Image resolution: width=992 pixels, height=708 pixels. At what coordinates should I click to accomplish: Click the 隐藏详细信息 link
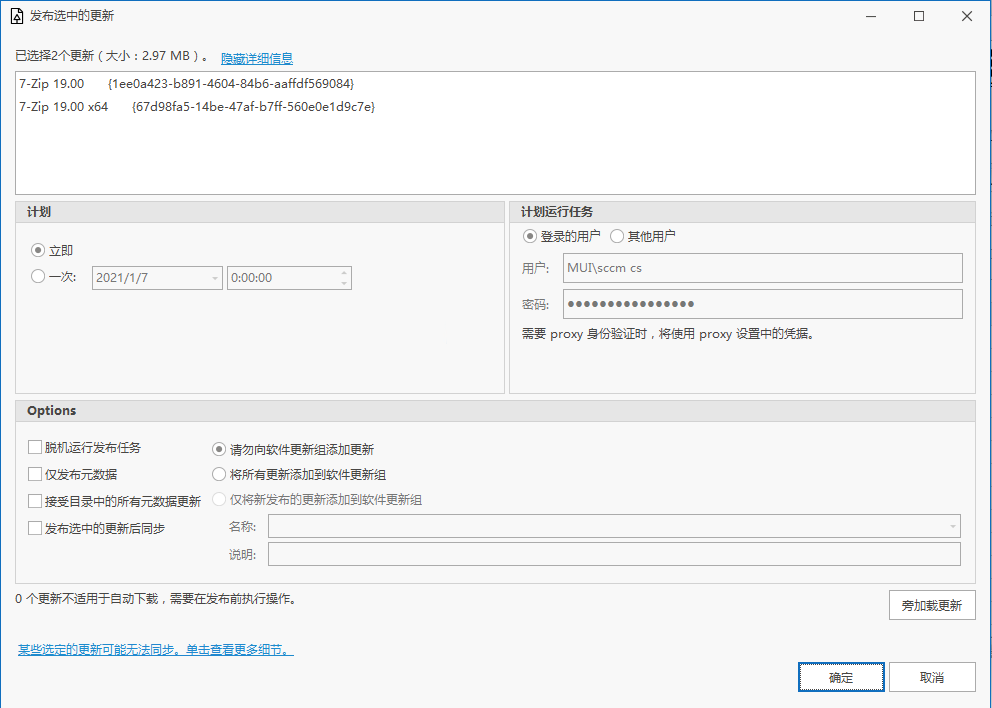257,58
